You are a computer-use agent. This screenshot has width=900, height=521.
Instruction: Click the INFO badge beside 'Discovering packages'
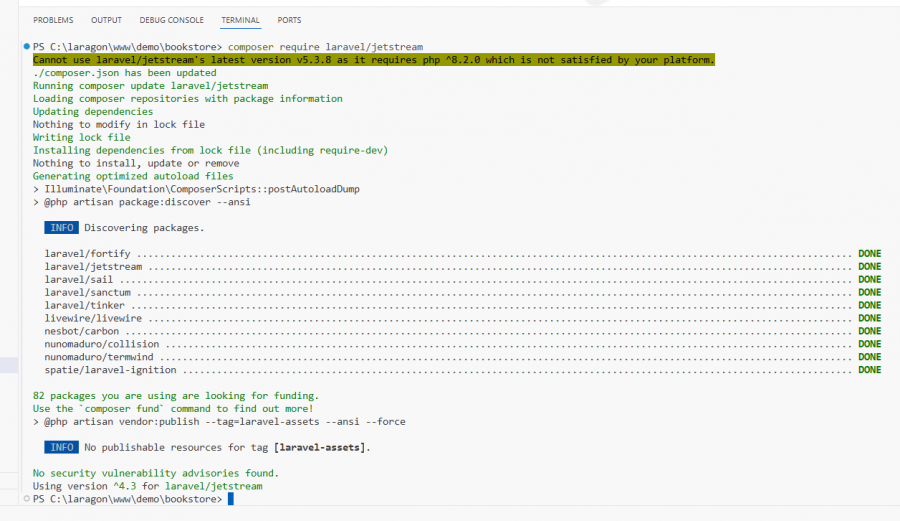click(61, 228)
